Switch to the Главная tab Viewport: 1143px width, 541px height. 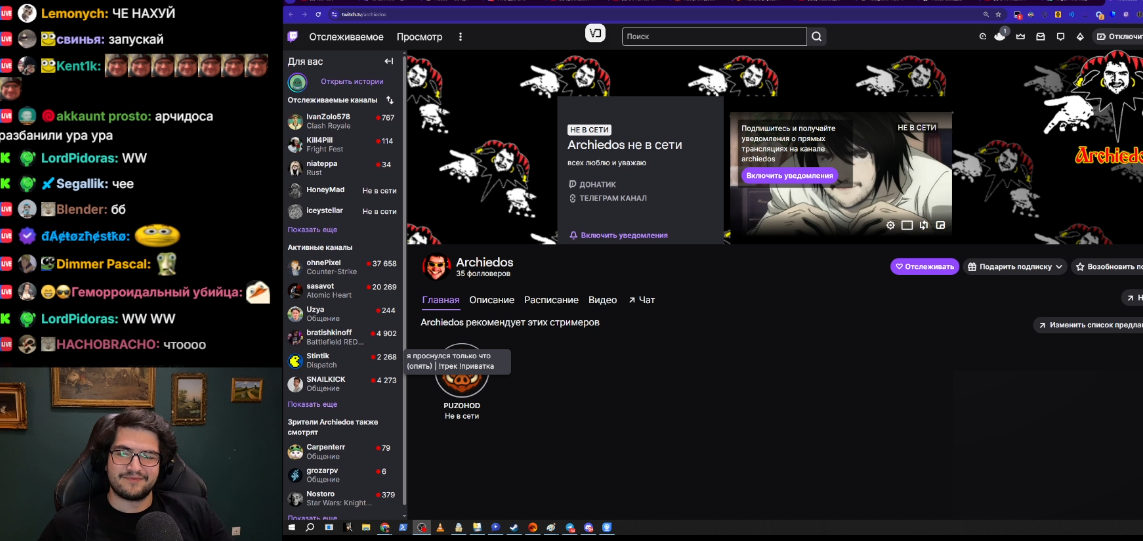(440, 300)
